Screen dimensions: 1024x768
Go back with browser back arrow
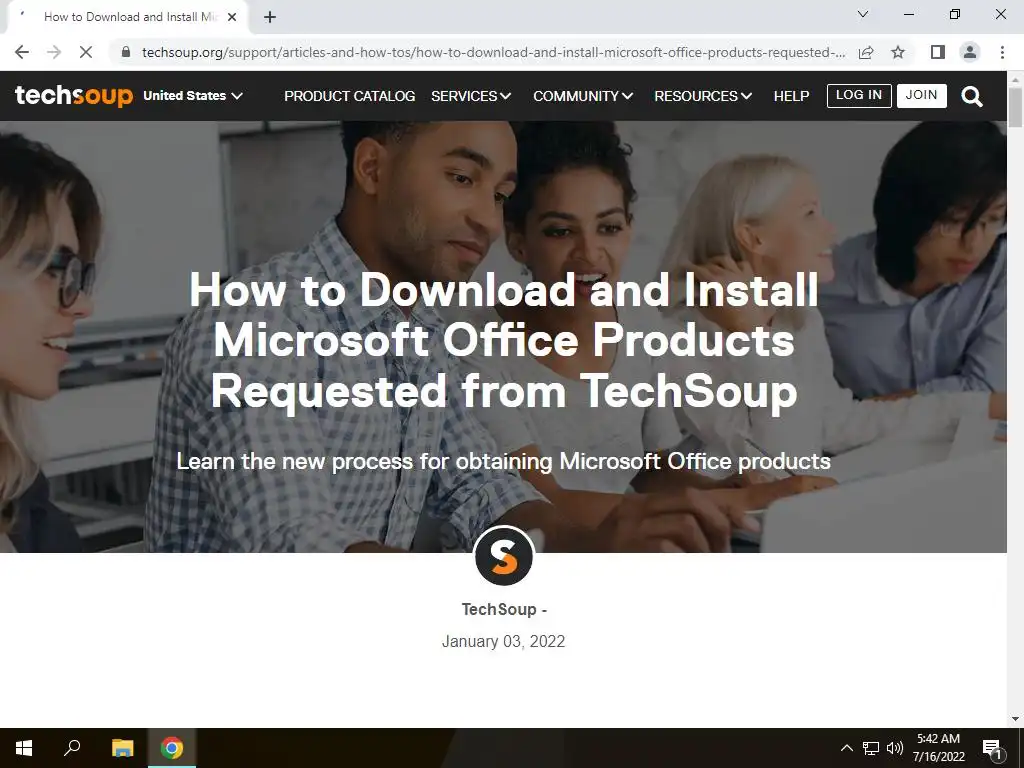22,52
